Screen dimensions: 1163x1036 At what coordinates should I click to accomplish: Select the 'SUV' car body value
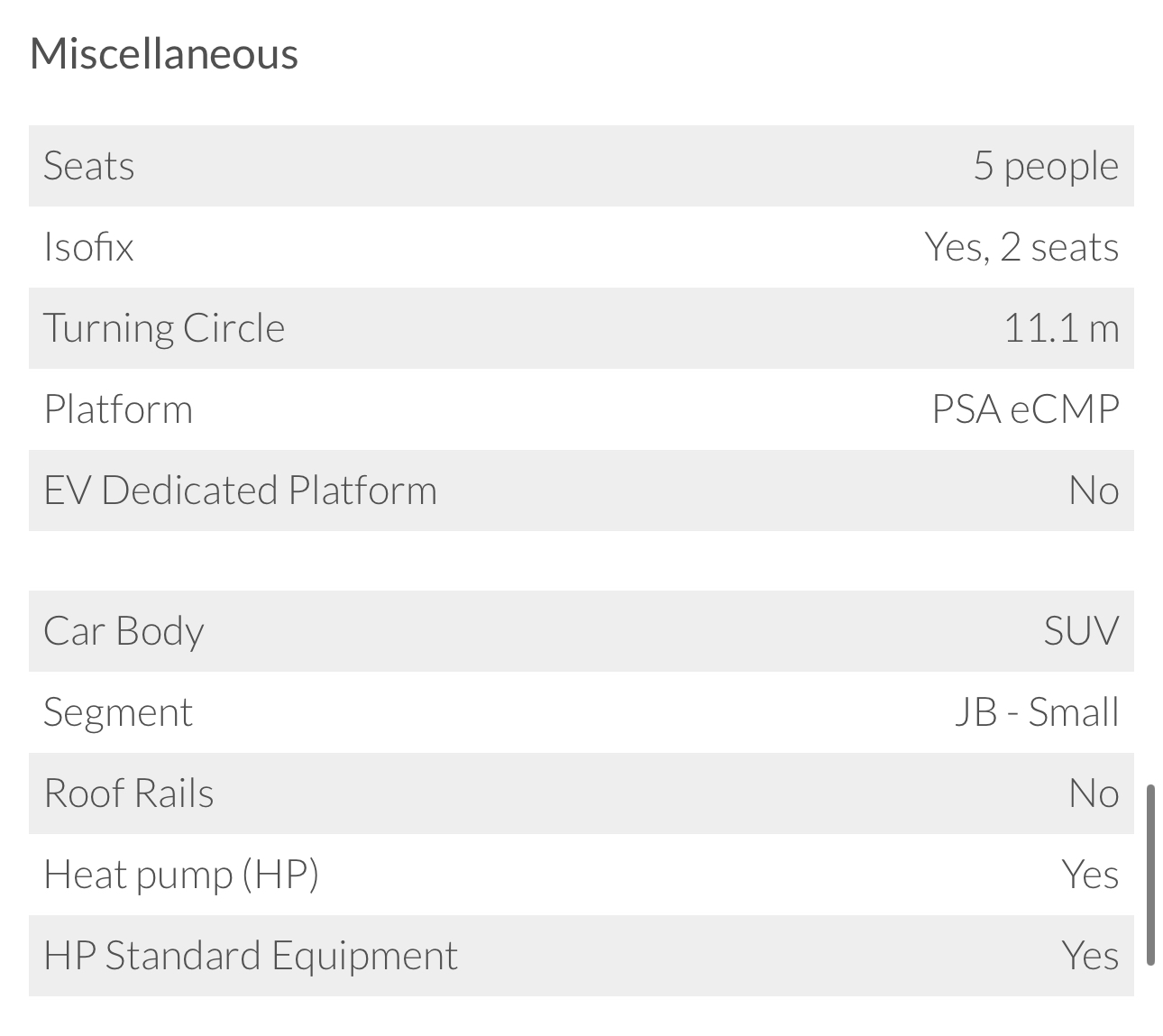pyautogui.click(x=1081, y=631)
